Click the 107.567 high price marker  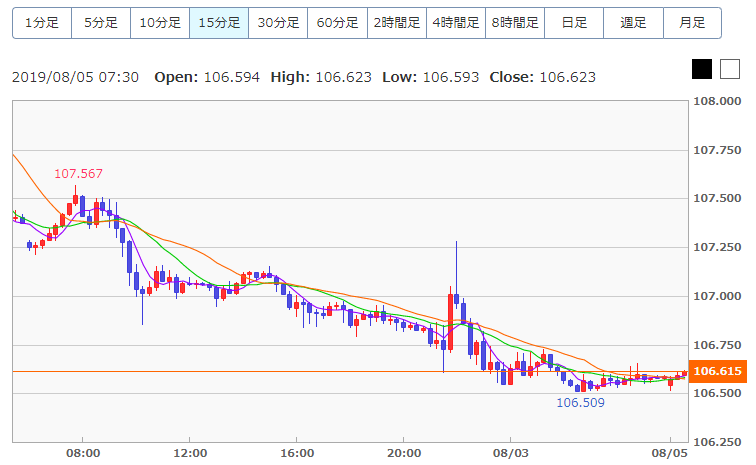78,174
